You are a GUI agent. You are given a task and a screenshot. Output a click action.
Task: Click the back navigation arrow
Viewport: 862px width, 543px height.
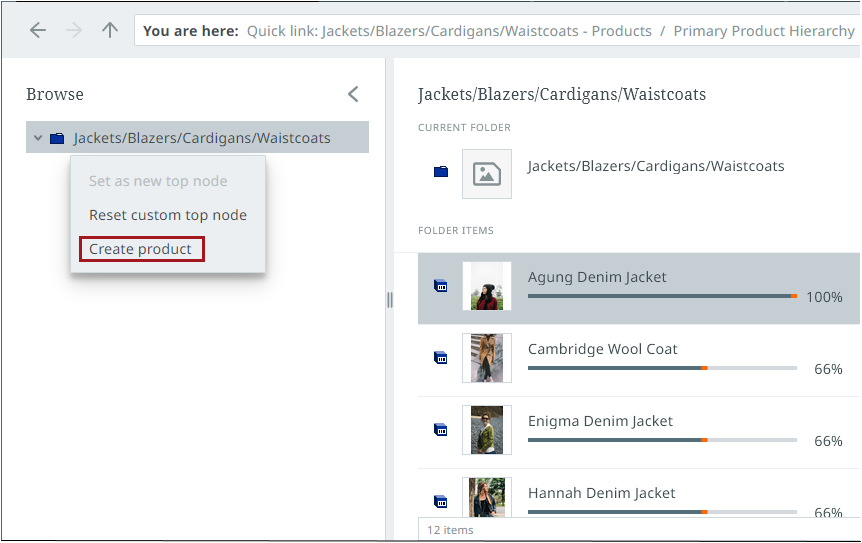coord(38,30)
